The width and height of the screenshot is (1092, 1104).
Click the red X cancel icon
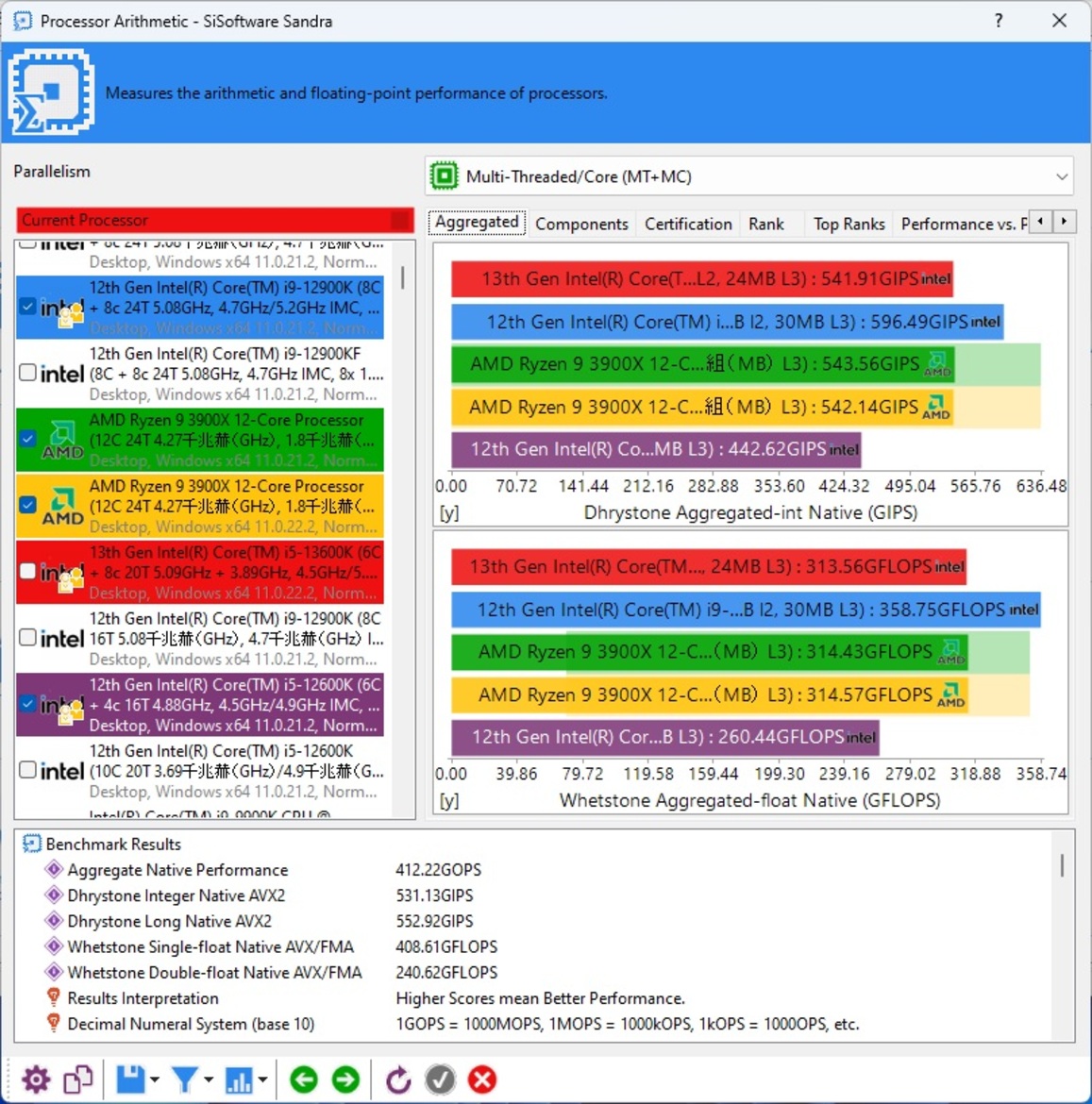pos(482,1079)
